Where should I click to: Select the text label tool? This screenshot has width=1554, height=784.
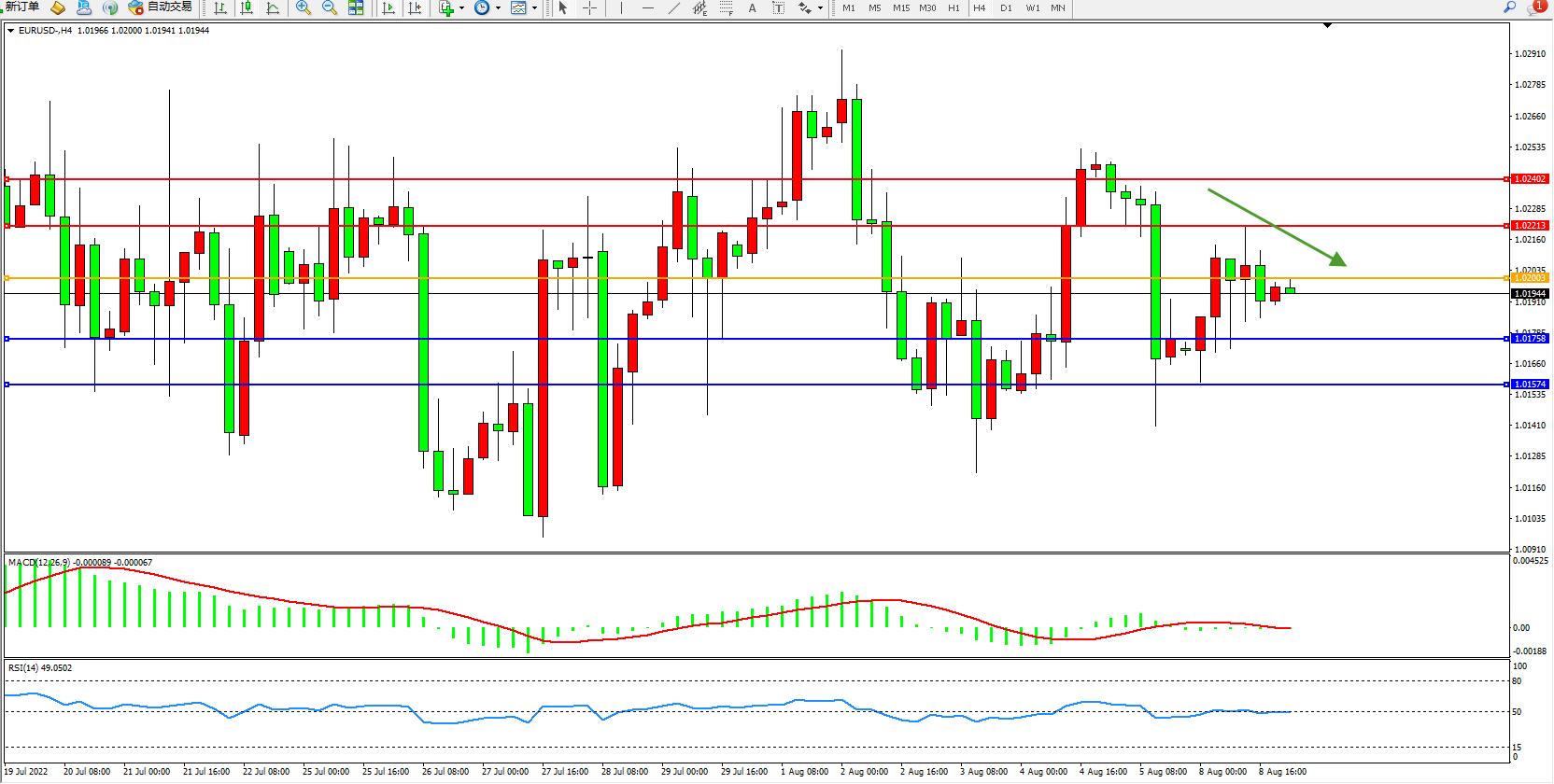tap(753, 7)
